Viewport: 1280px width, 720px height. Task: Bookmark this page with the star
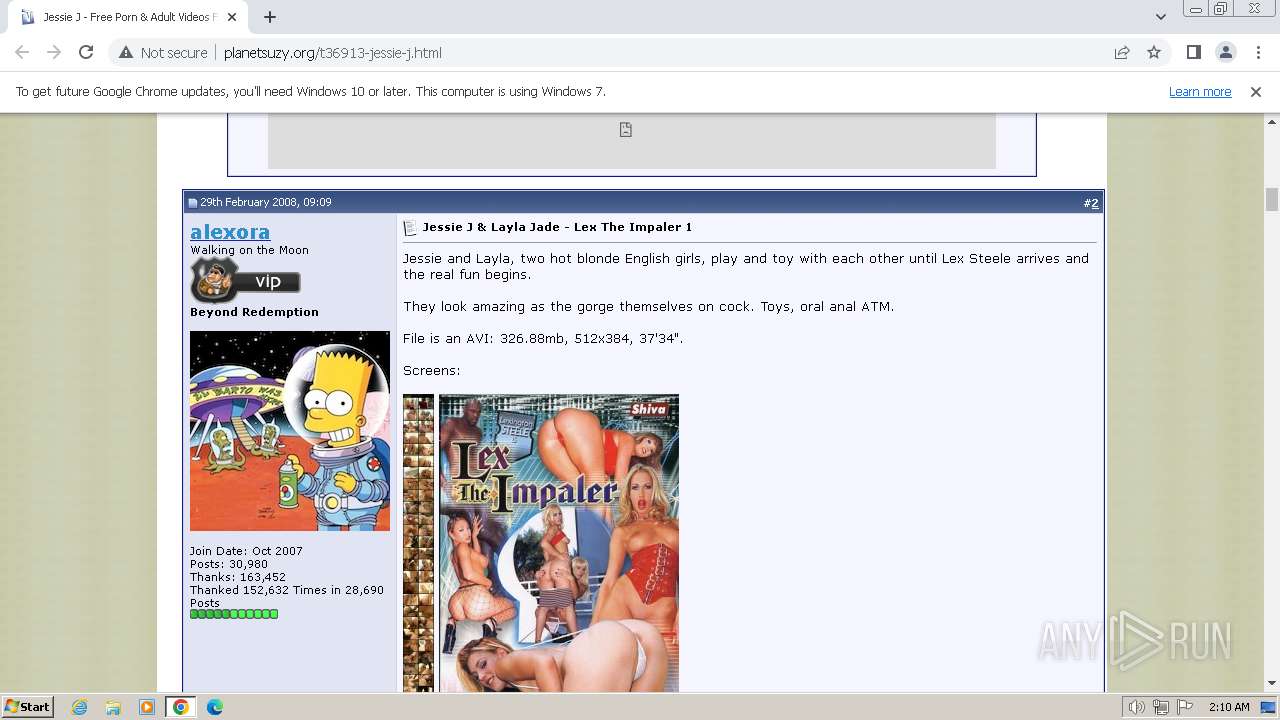pos(1154,53)
